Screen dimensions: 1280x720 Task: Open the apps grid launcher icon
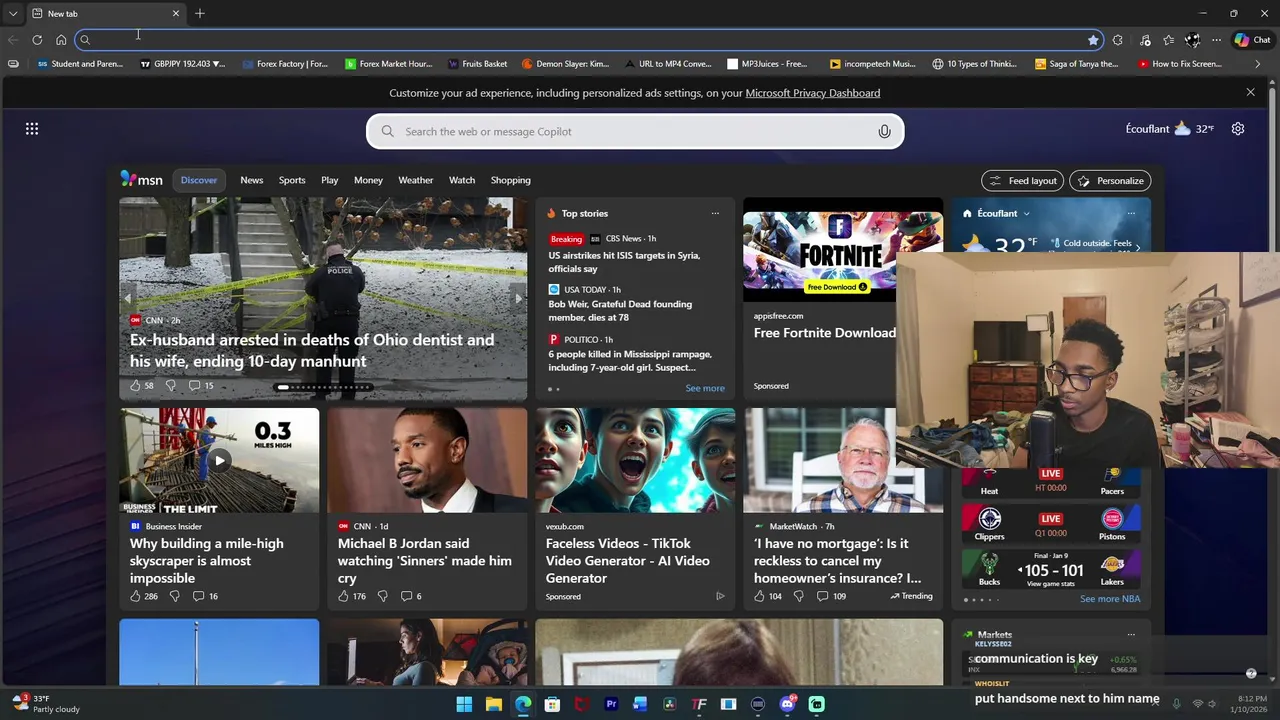point(32,128)
